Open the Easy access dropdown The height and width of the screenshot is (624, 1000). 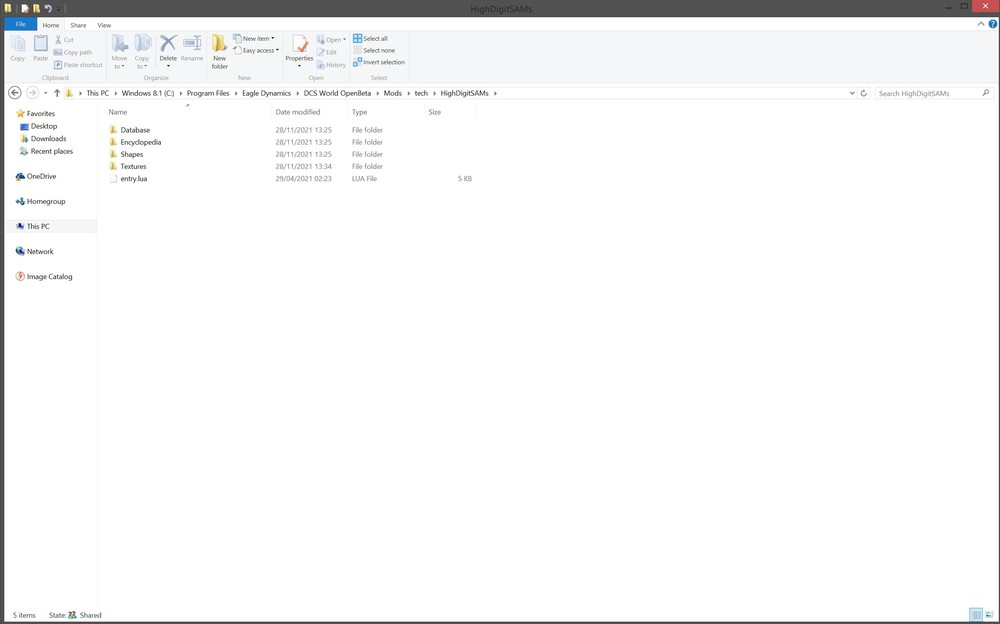click(x=256, y=50)
